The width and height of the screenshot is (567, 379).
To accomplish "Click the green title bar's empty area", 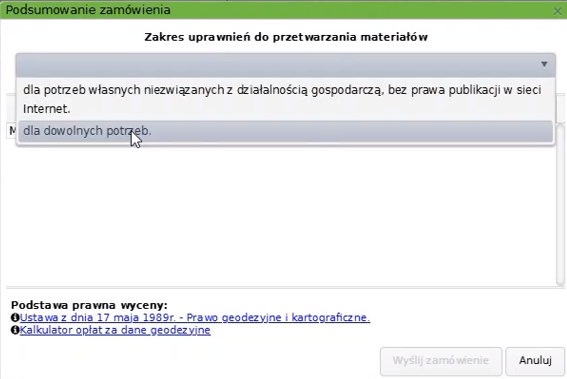I will tap(362, 10).
